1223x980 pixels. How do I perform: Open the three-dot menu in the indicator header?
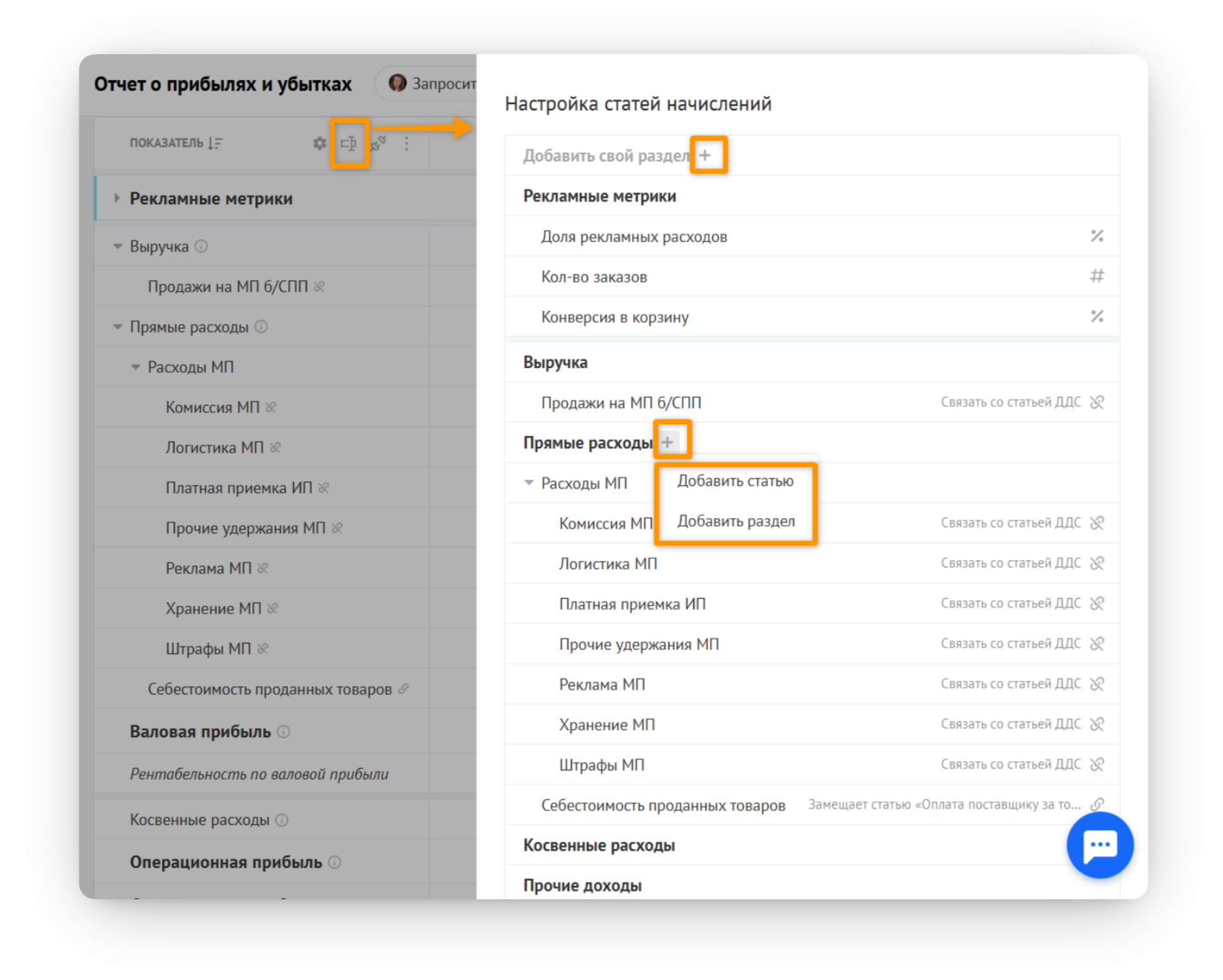[407, 143]
